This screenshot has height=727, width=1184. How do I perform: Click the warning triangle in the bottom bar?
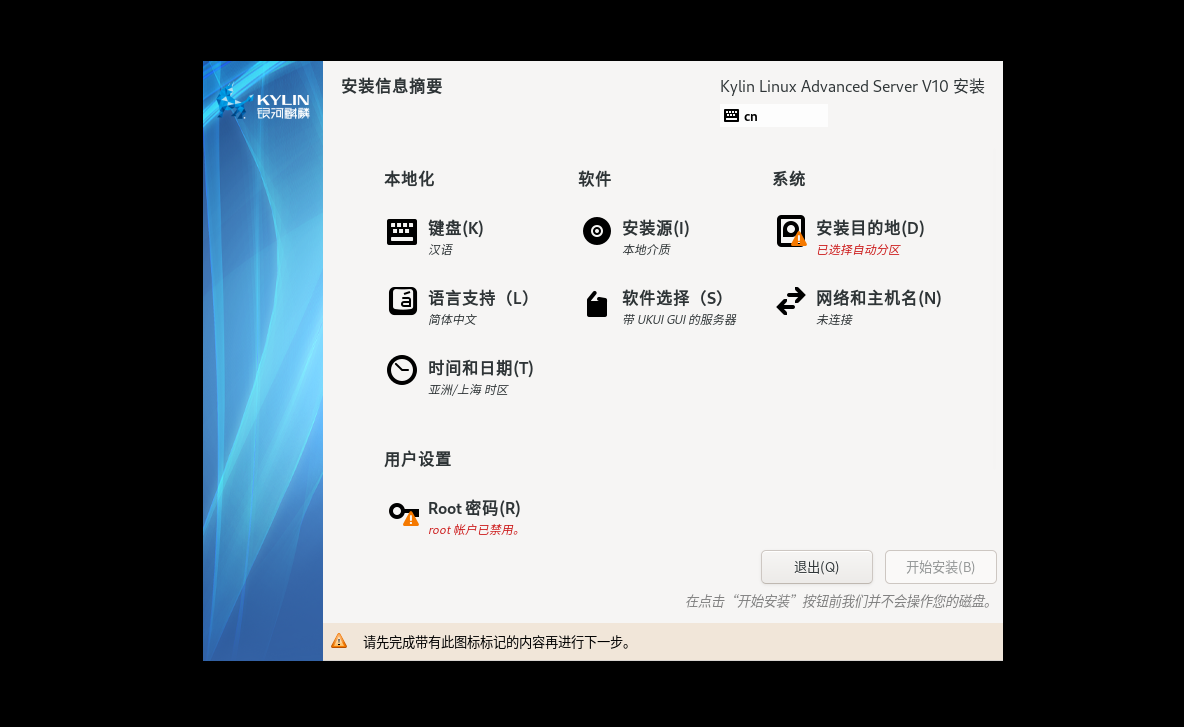click(x=339, y=641)
